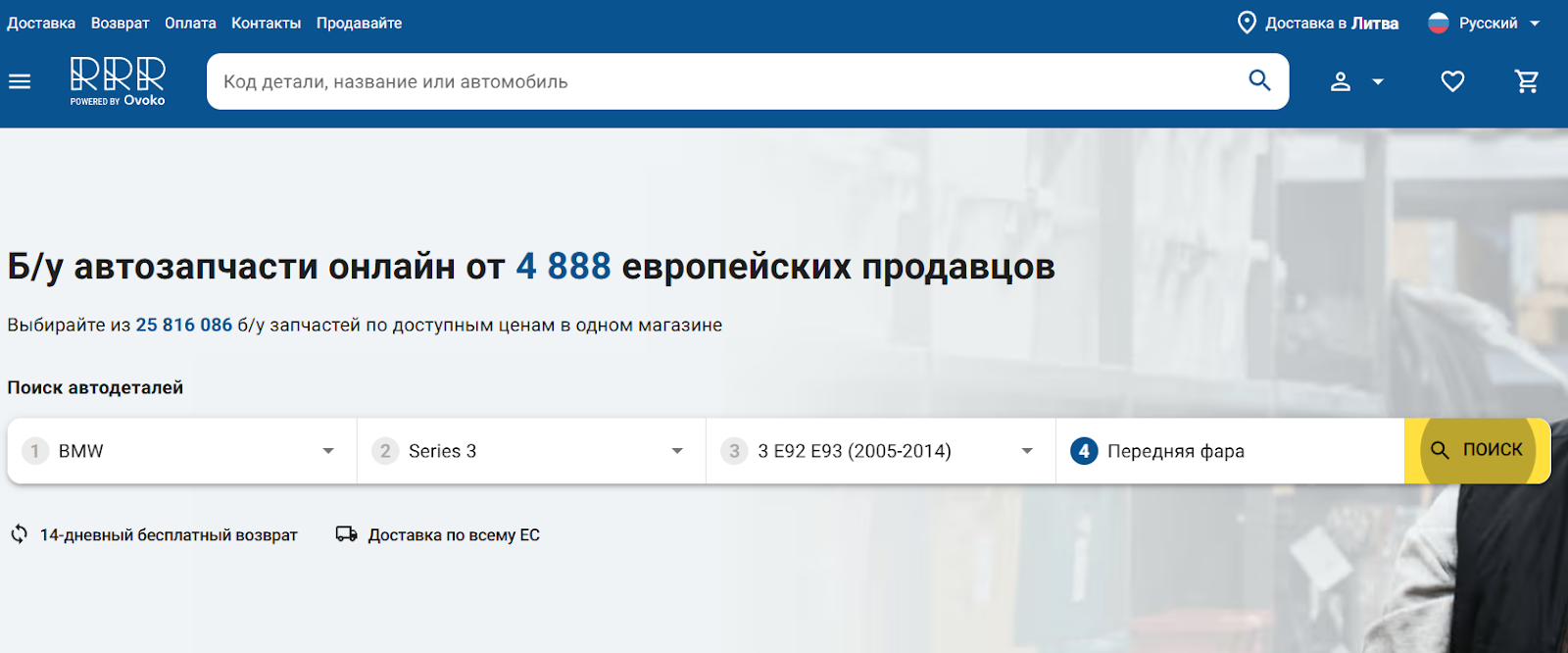Click the location pin icon
This screenshot has width=1568, height=653.
(1247, 23)
